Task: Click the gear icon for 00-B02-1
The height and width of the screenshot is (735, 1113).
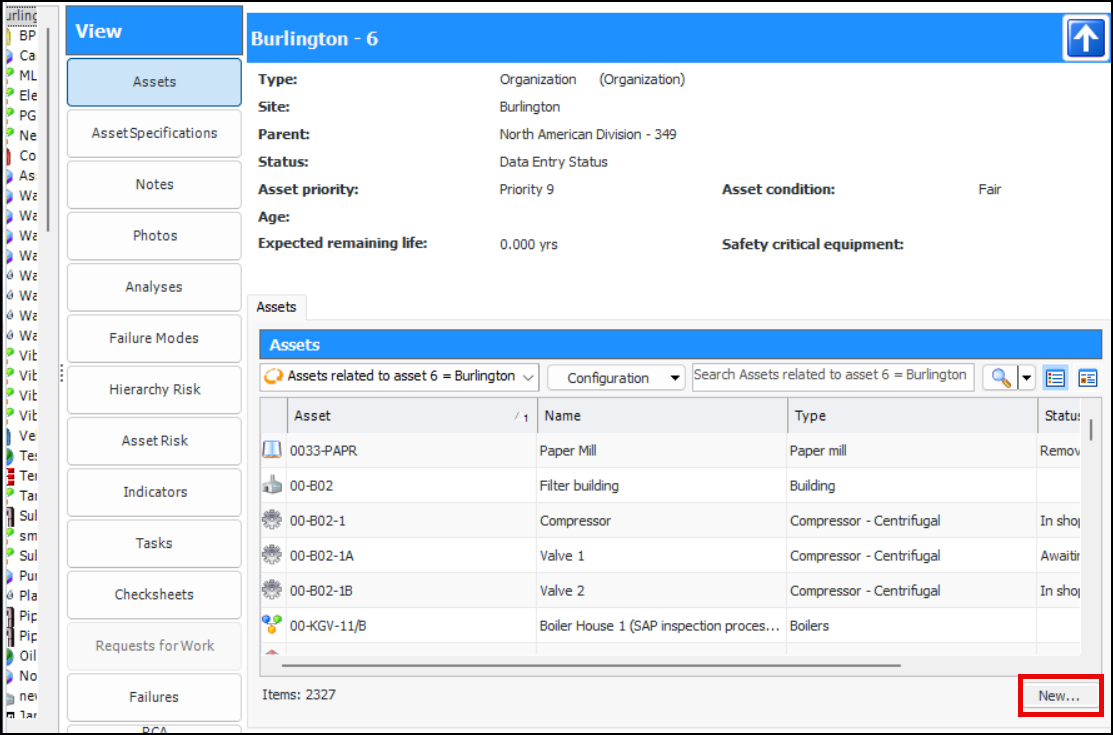Action: [272, 521]
